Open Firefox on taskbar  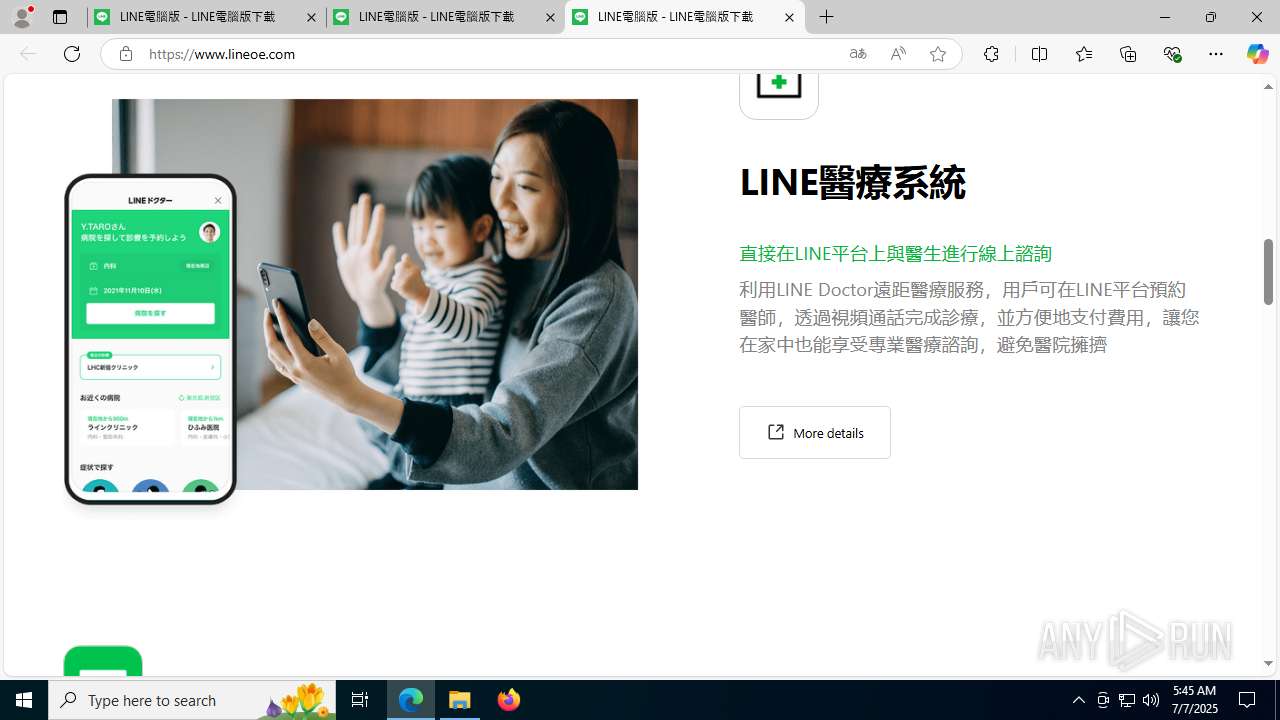[508, 700]
